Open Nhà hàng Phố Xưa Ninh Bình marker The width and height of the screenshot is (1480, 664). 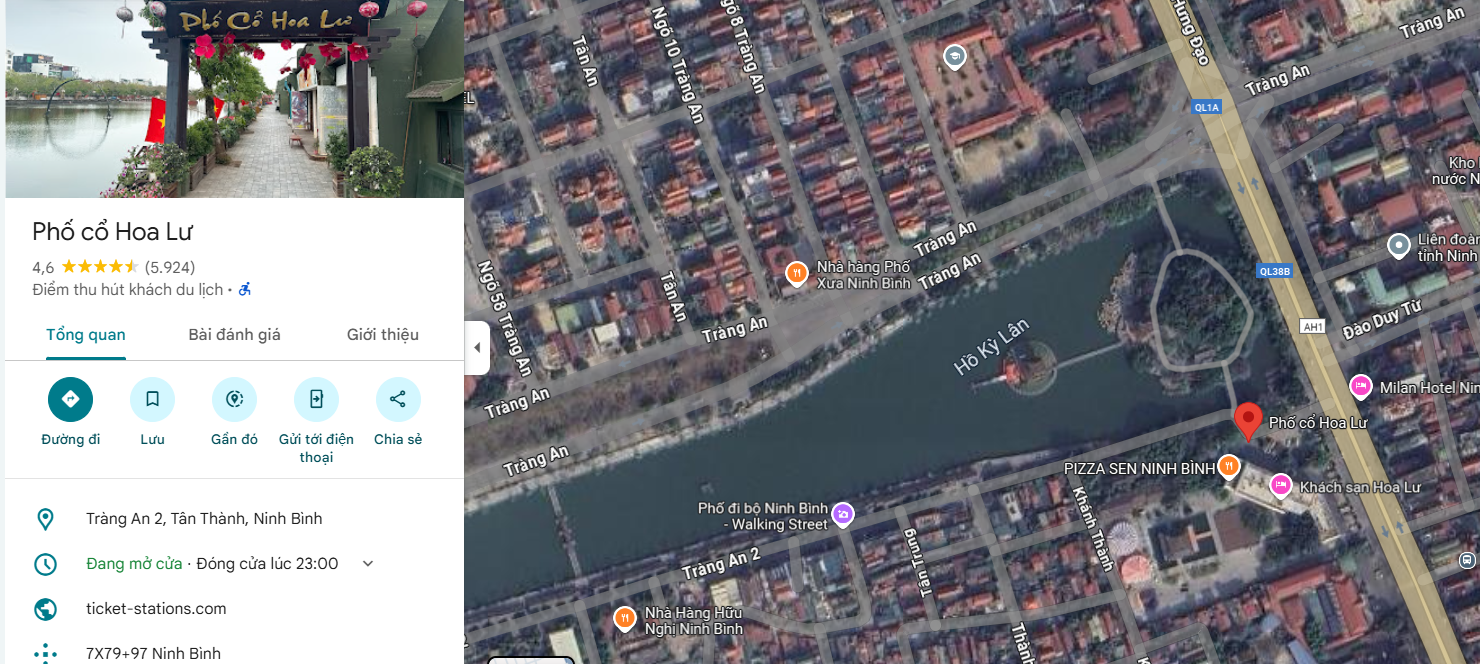coord(796,272)
